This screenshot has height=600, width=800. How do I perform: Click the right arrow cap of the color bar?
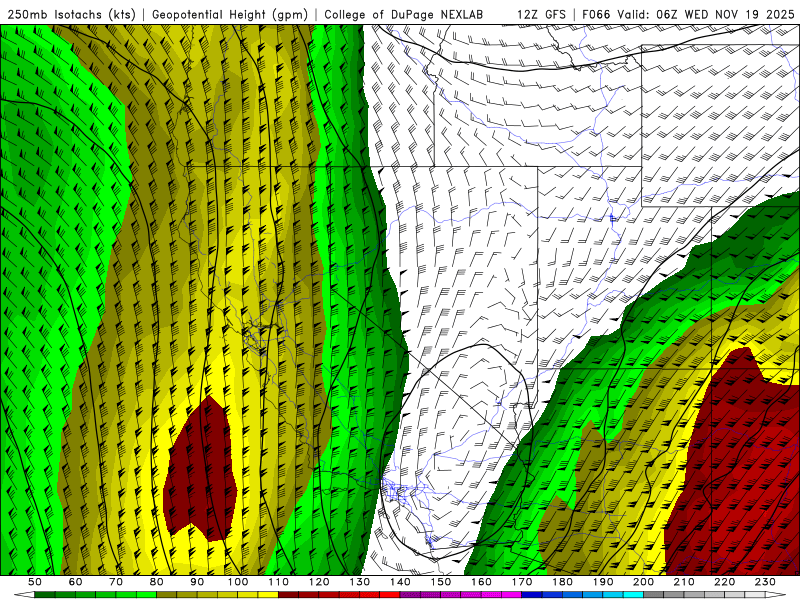776,594
